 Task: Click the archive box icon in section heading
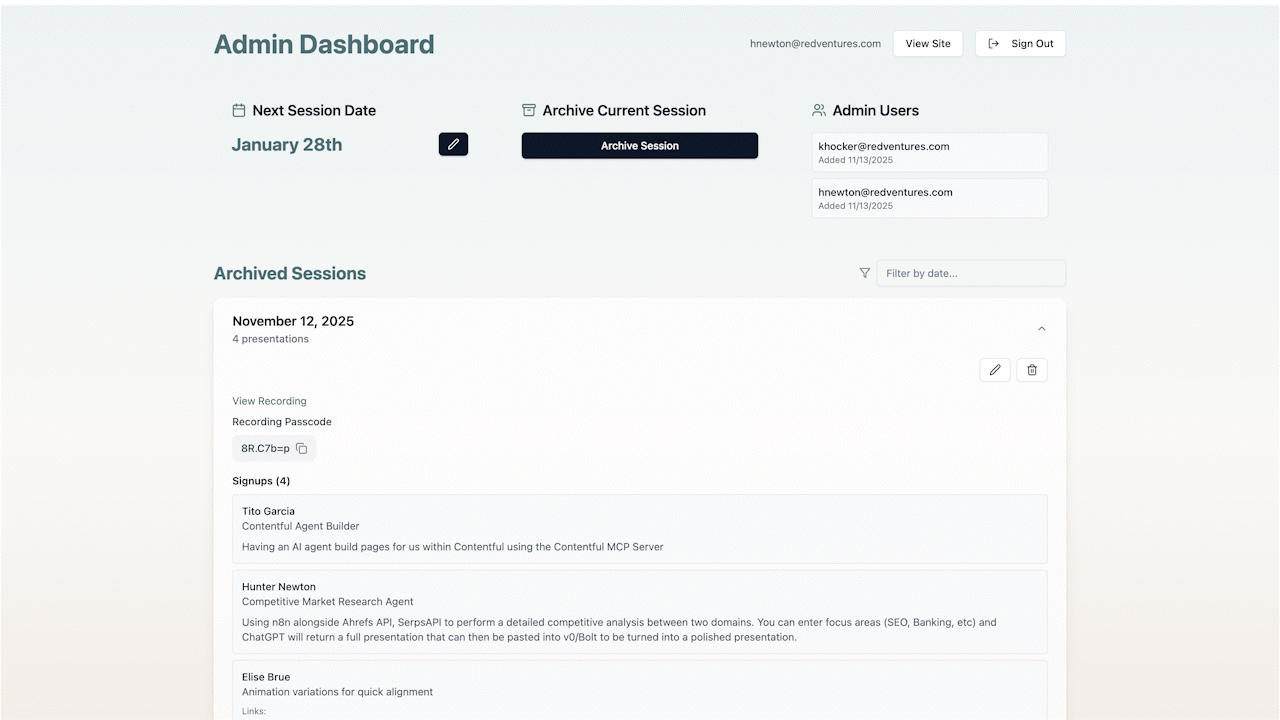(529, 110)
